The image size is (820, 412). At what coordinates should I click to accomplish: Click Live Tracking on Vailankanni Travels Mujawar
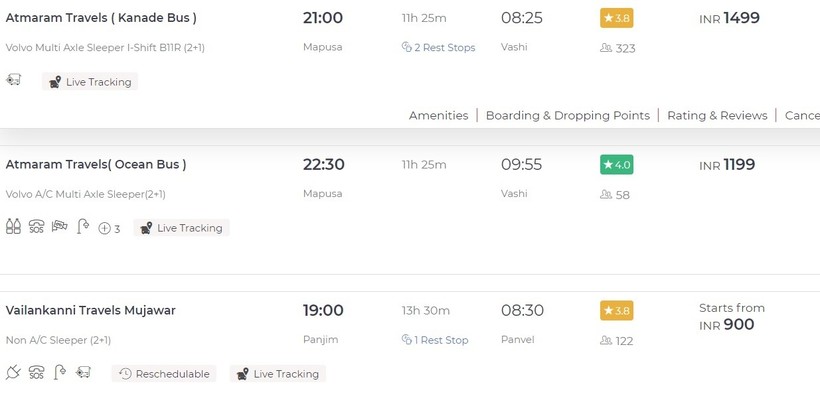[277, 374]
